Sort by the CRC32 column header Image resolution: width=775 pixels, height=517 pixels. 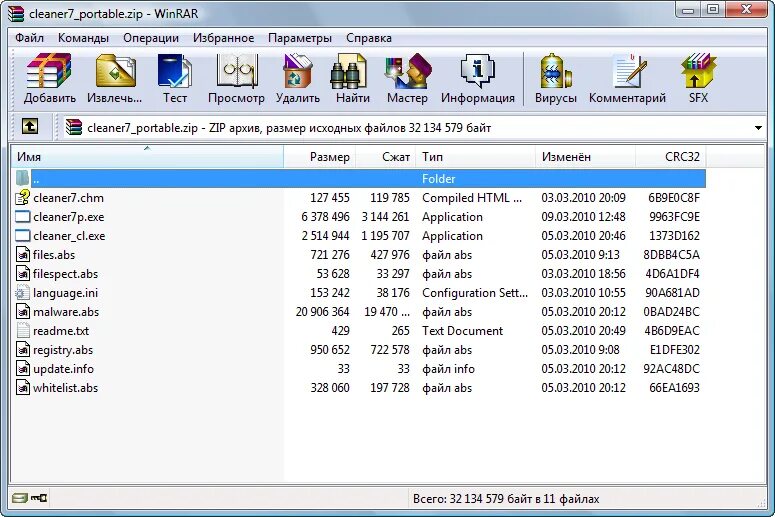click(x=671, y=157)
